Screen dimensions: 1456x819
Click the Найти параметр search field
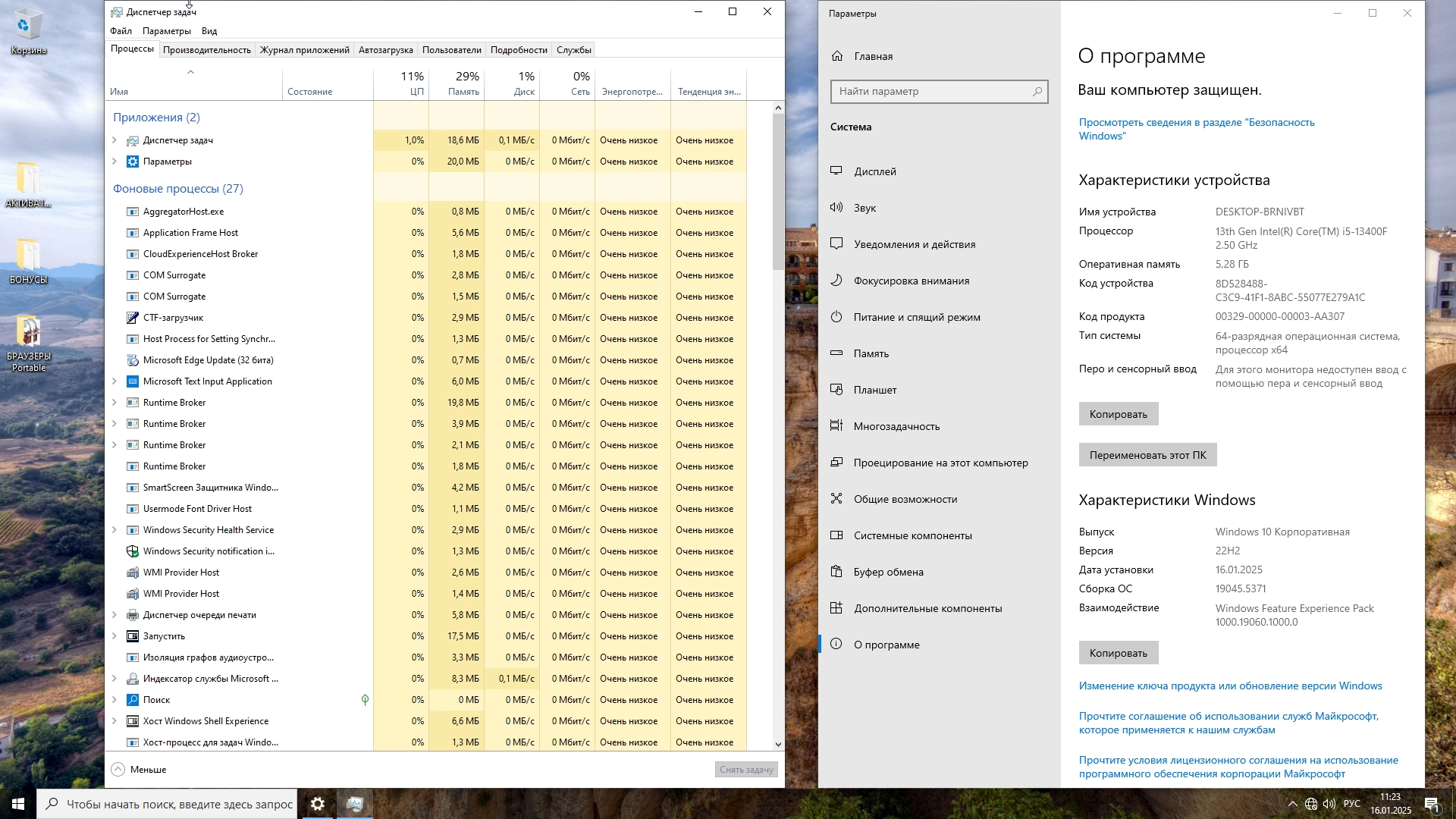[x=931, y=92]
